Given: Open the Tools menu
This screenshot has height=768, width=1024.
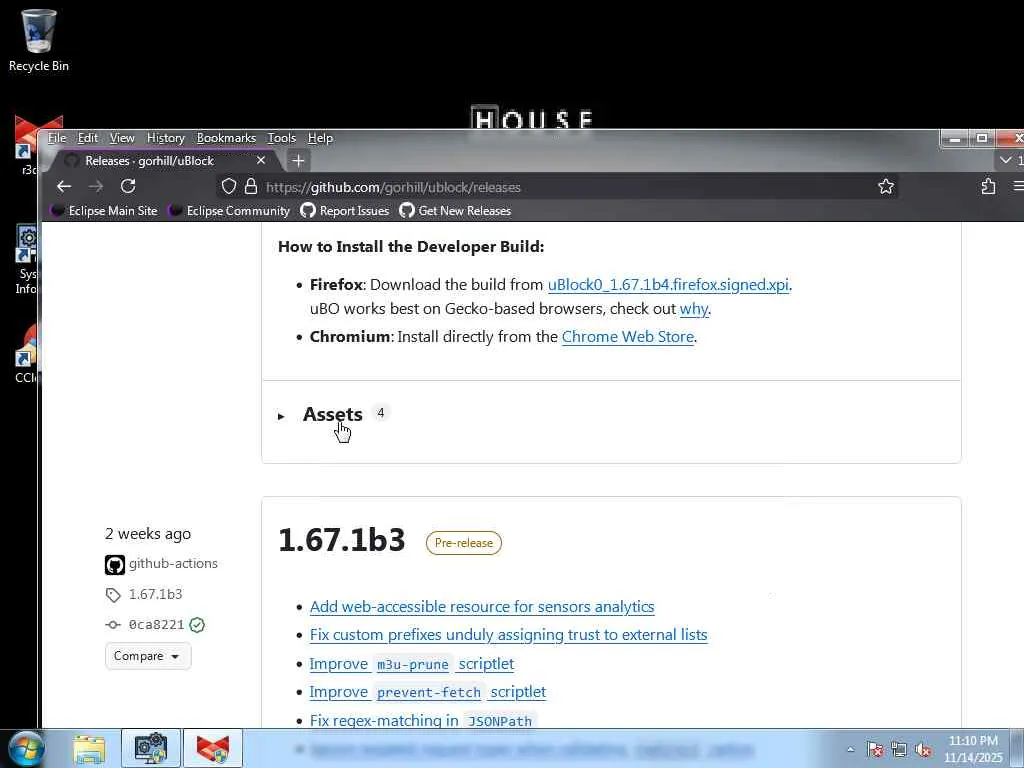Looking at the screenshot, I should [281, 138].
